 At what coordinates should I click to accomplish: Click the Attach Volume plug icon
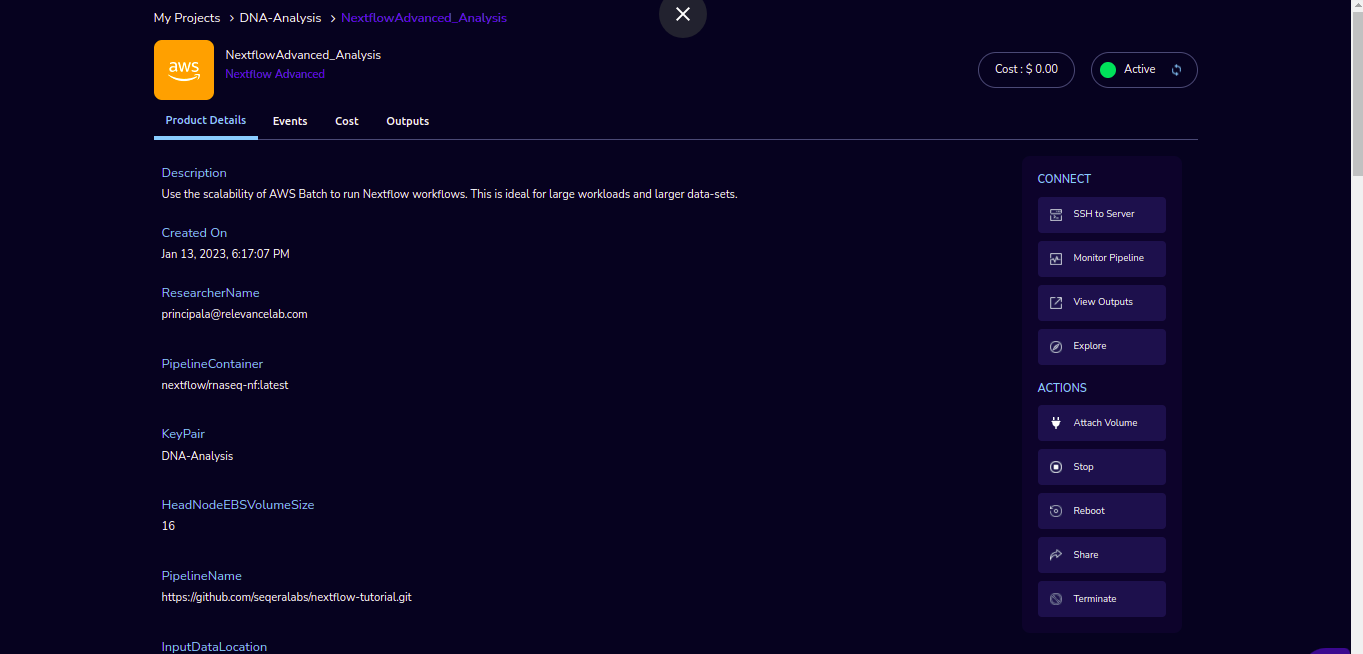click(1055, 423)
